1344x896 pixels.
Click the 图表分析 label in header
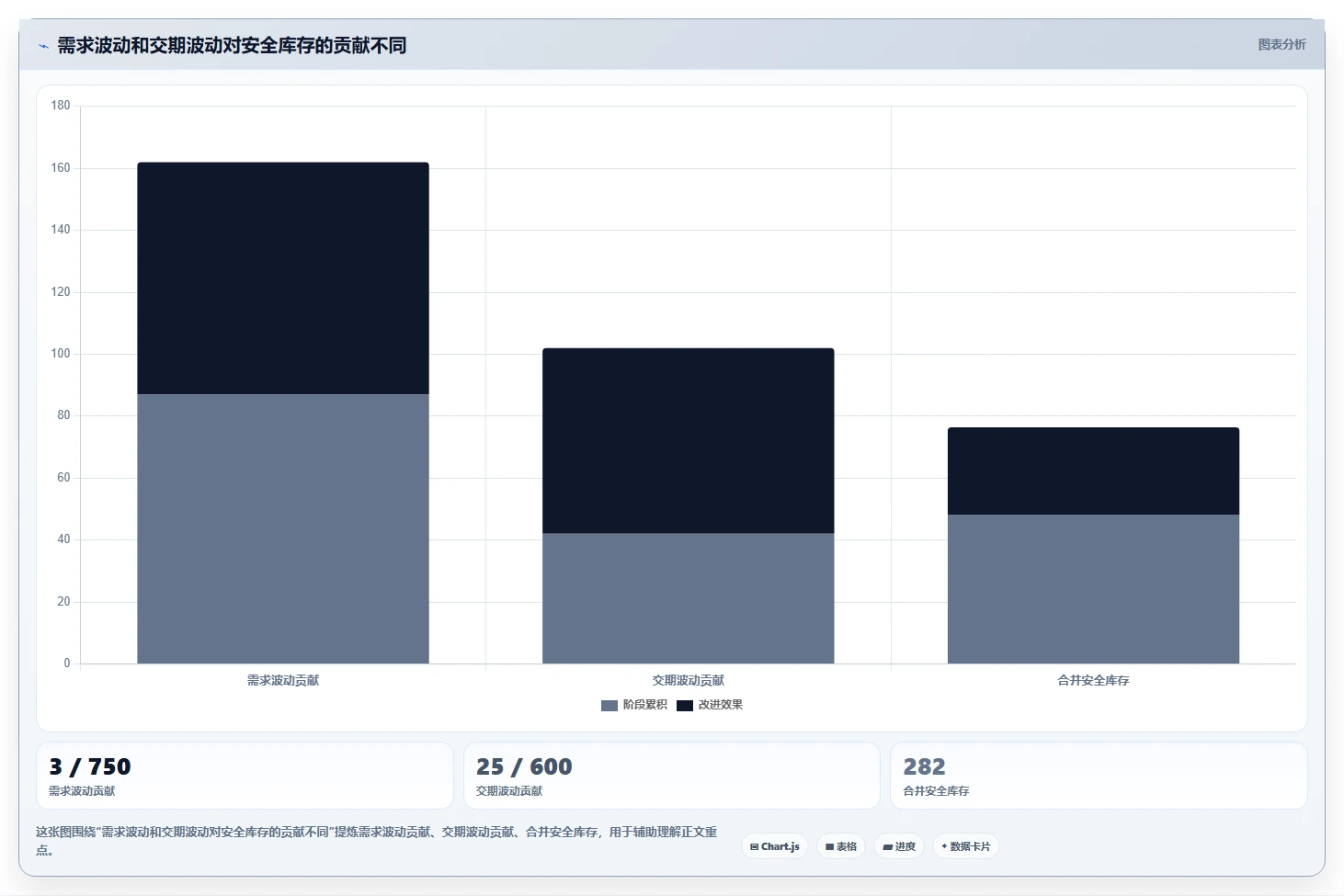[1281, 44]
